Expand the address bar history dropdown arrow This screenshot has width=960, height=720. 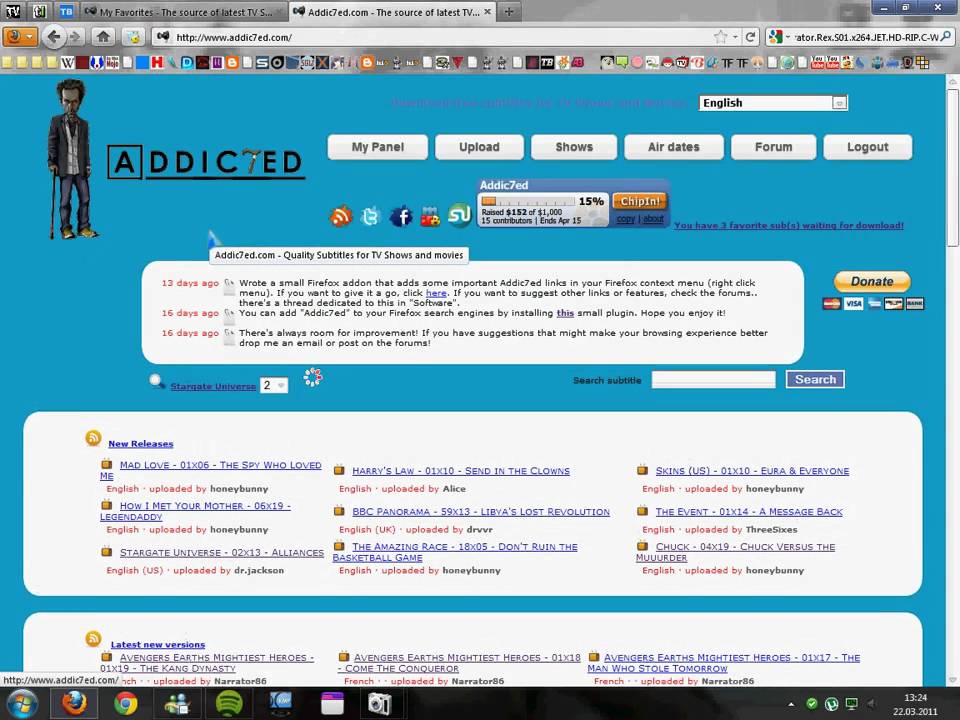(735, 37)
